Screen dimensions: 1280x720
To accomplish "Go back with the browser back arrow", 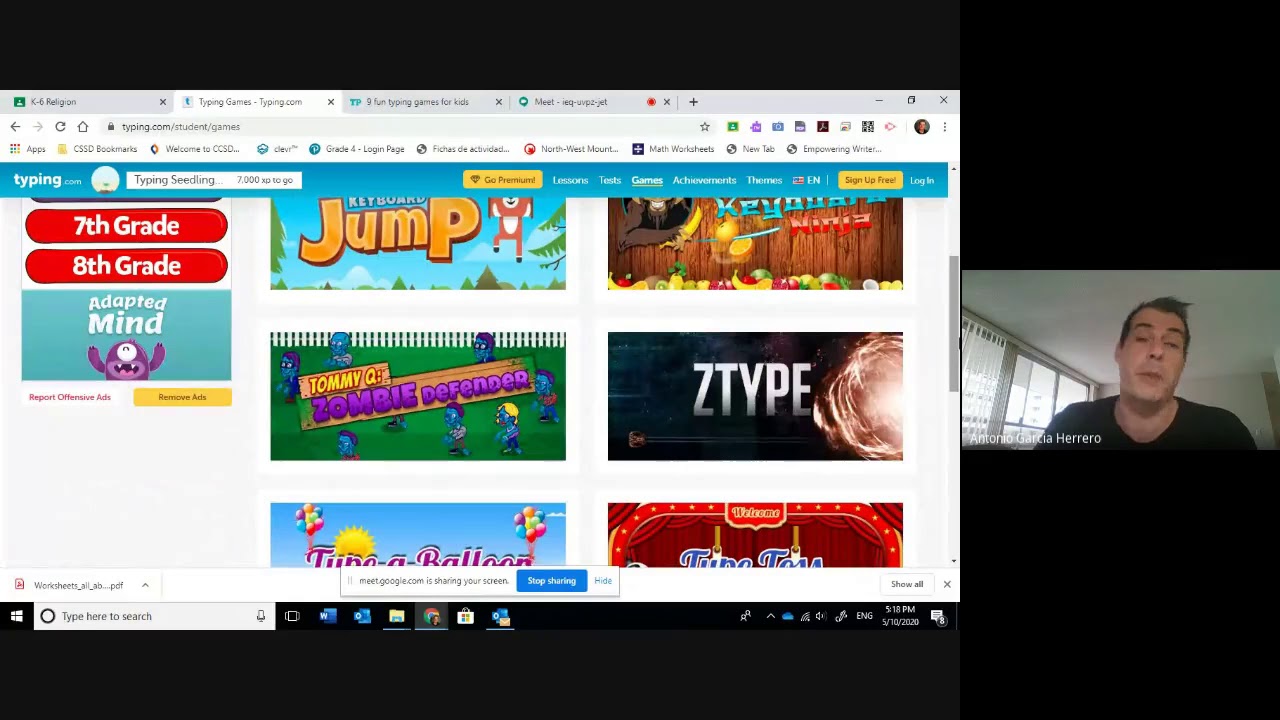I will point(15,127).
